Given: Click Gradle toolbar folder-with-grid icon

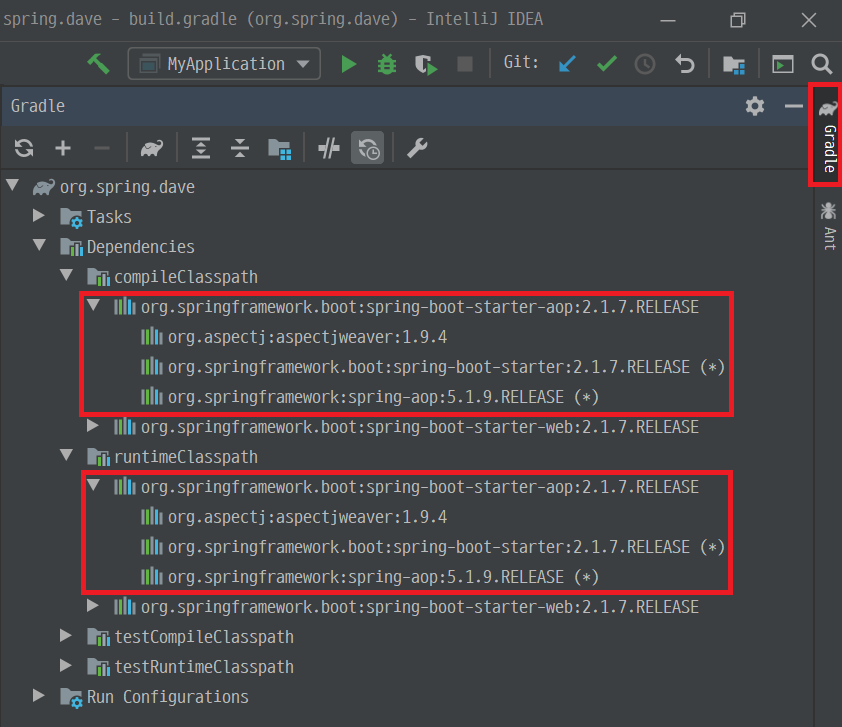Looking at the screenshot, I should tap(279, 149).
